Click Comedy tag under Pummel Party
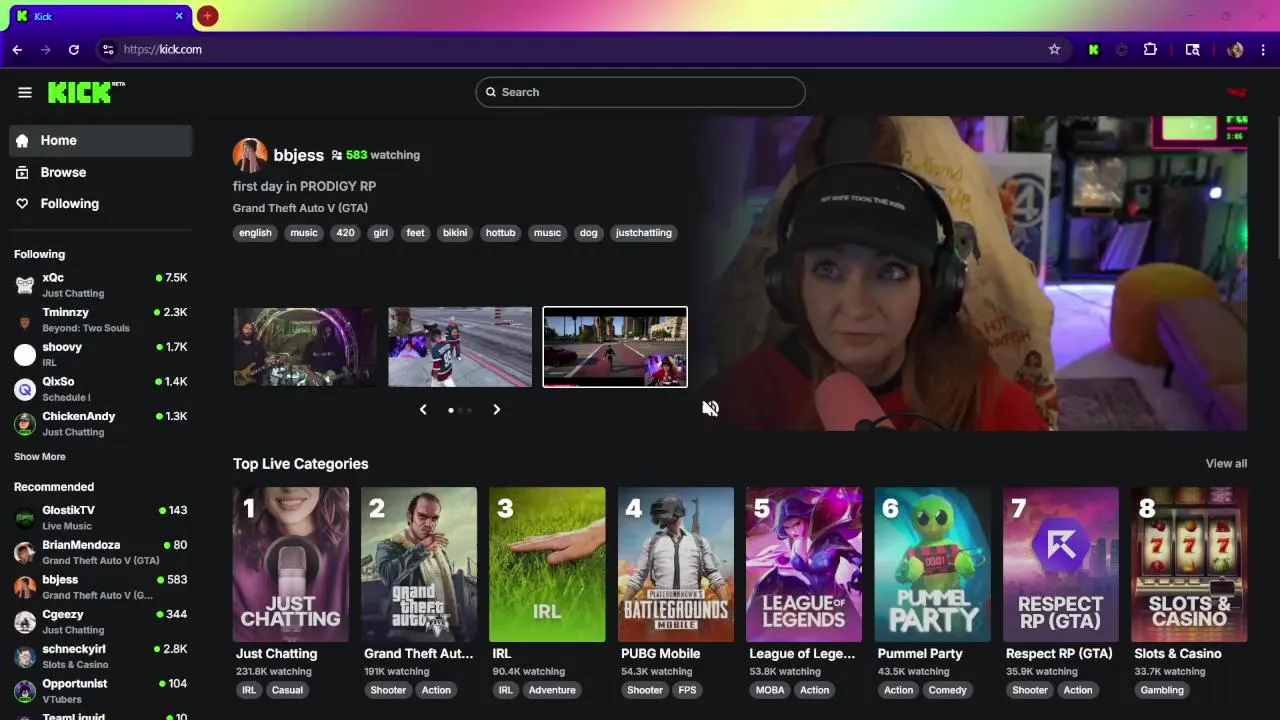This screenshot has height=720, width=1280. click(x=947, y=690)
